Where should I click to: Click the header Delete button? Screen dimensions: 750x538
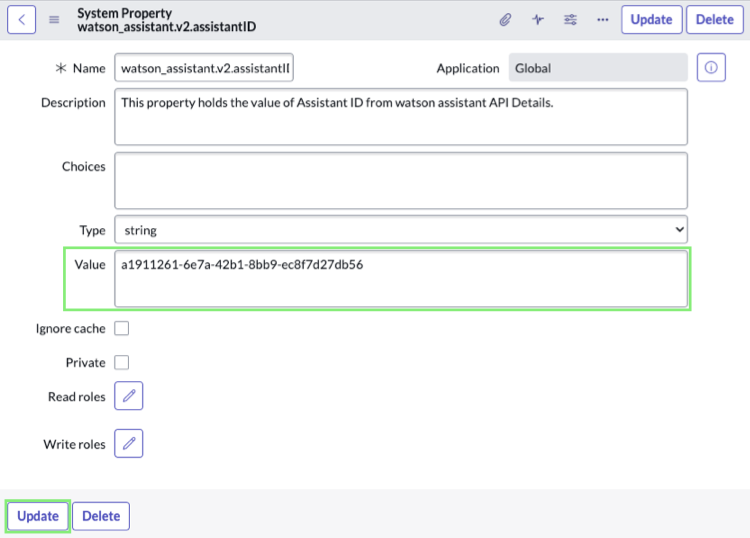point(715,20)
